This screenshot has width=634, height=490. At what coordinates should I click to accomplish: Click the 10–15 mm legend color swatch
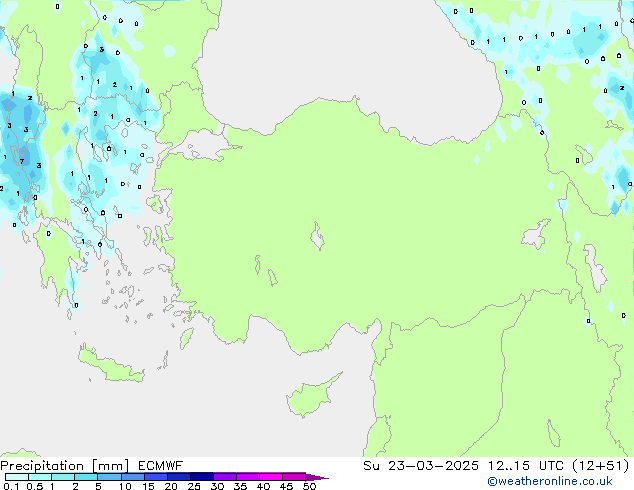(x=132, y=477)
